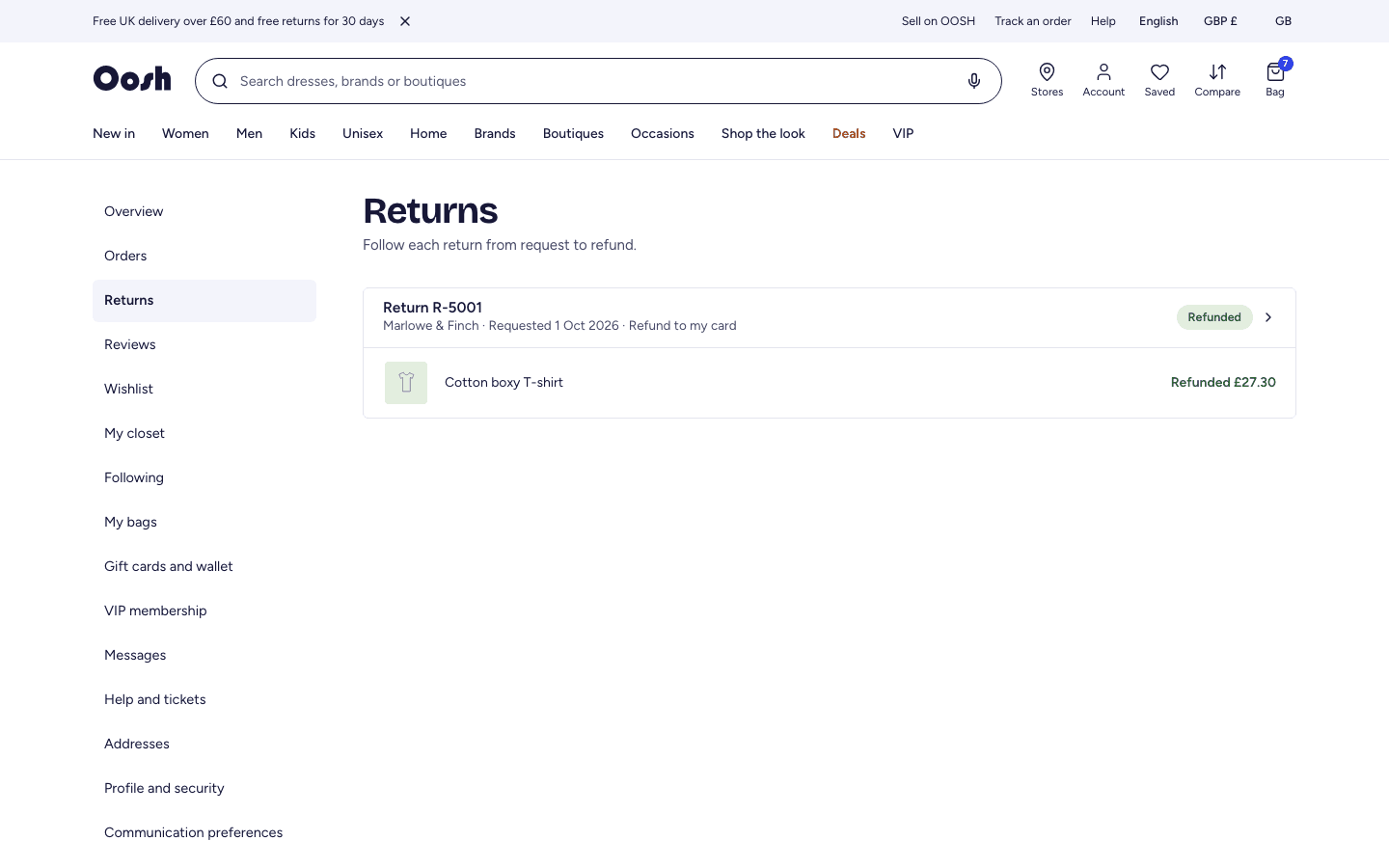This screenshot has width=1389, height=868.
Task: Open the Stores locator icon
Action: 1047,80
